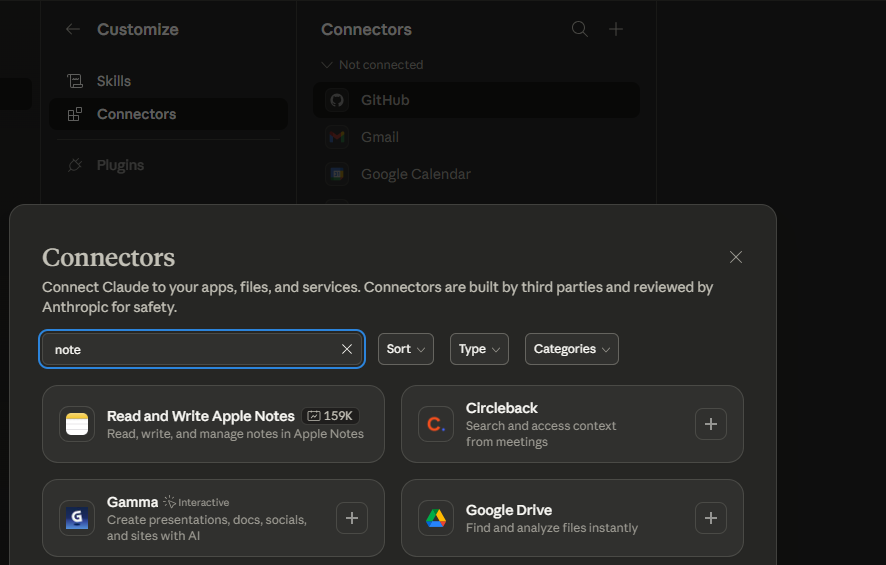This screenshot has width=886, height=565.
Task: Click the Circleback logo icon
Action: pyautogui.click(x=436, y=424)
